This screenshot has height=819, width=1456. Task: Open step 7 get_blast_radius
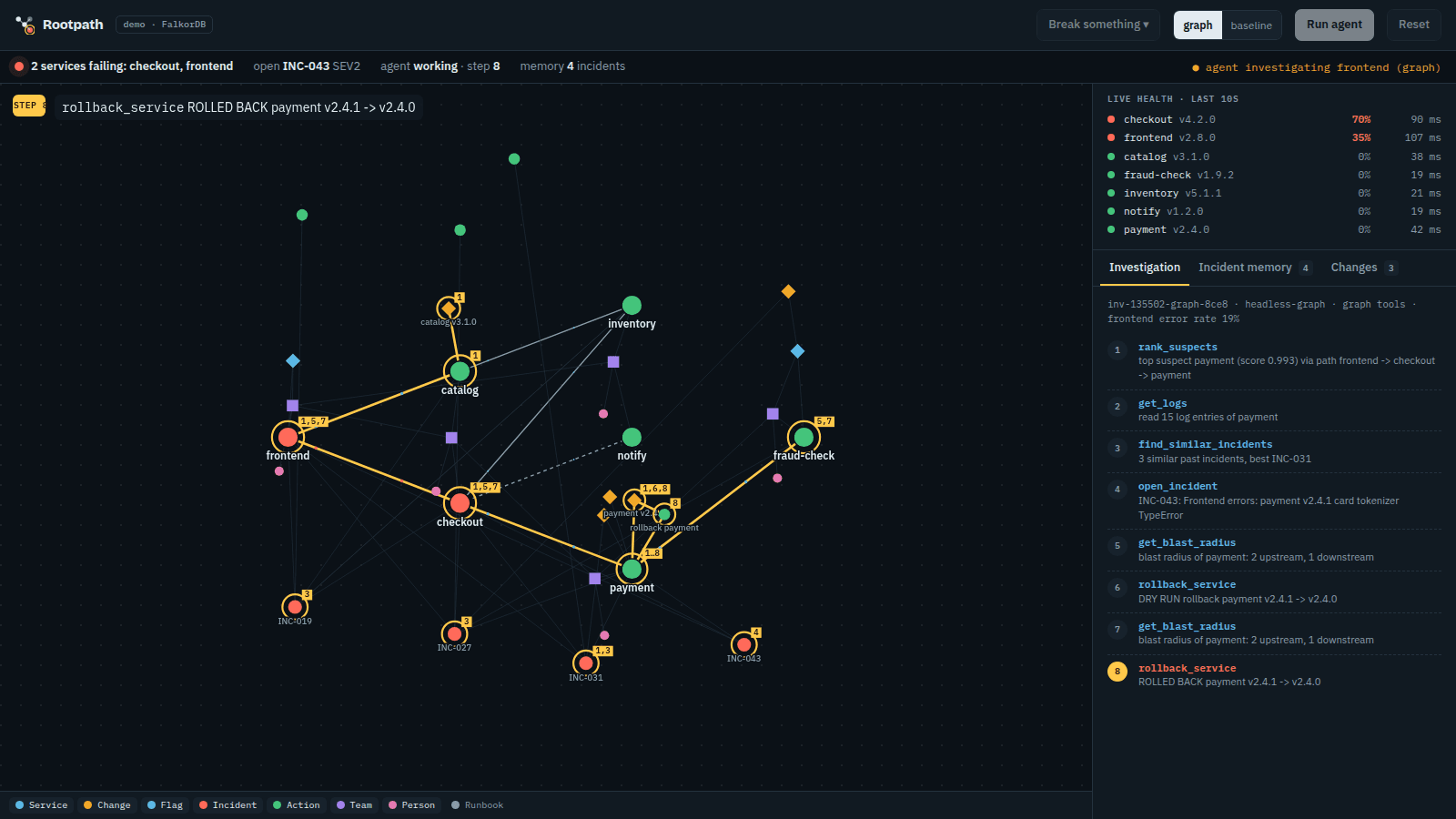click(1274, 633)
